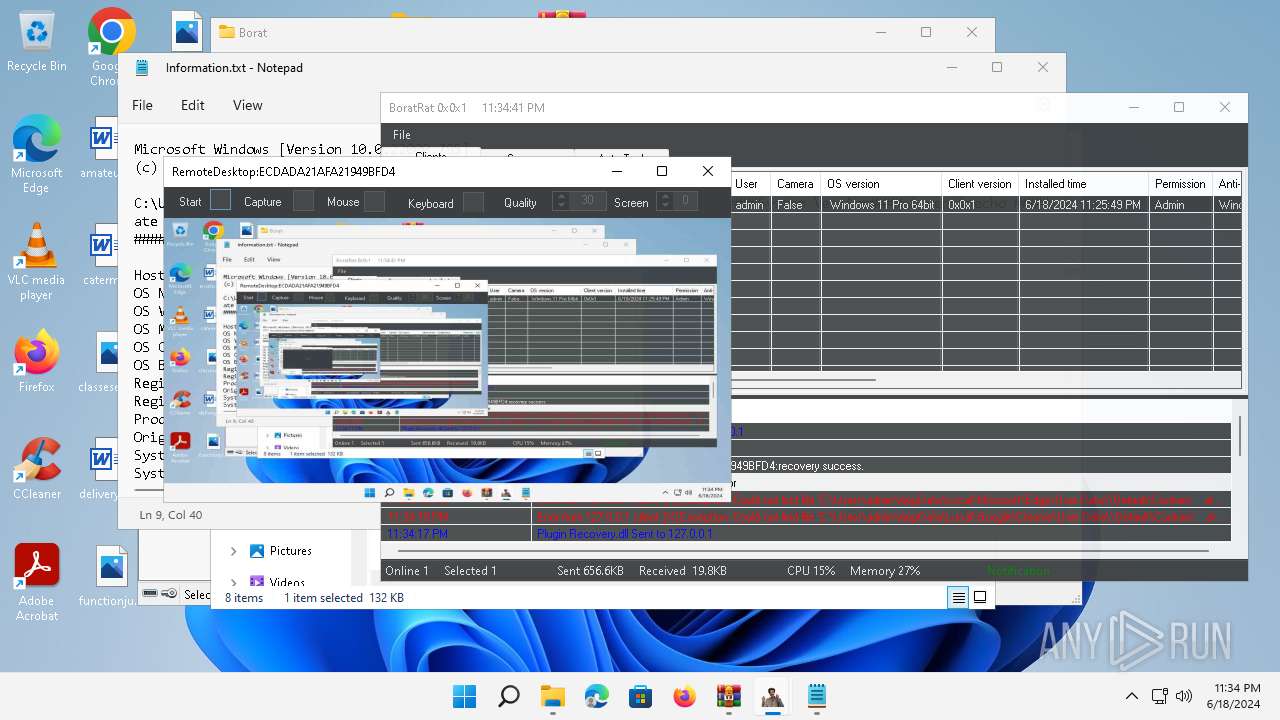Click the client list horizontal scrollbar
The width and height of the screenshot is (1280, 720).
(x=805, y=381)
